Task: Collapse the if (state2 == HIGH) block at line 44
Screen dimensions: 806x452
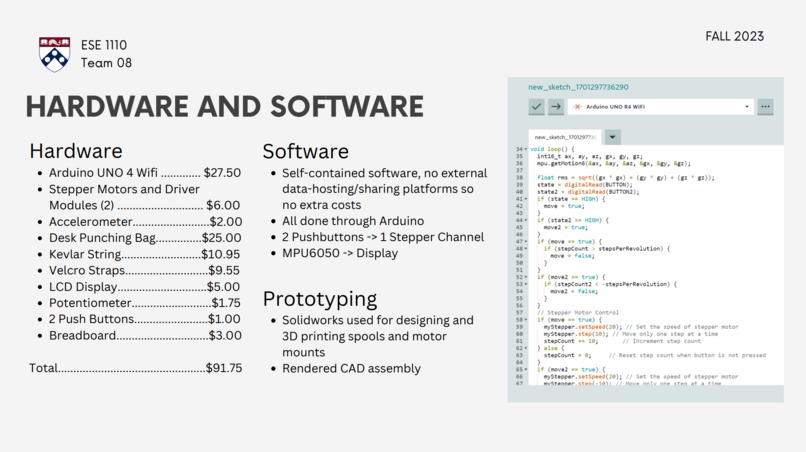Action: (x=525, y=220)
